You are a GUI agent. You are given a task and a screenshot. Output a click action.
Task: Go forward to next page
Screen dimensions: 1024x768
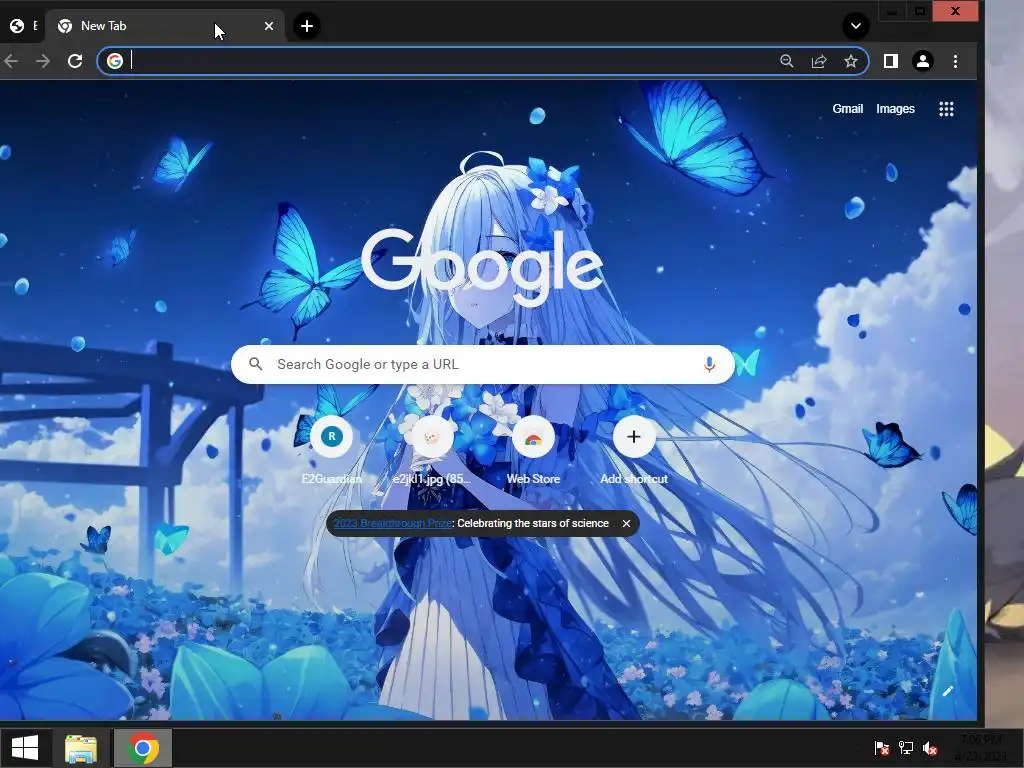pyautogui.click(x=43, y=61)
